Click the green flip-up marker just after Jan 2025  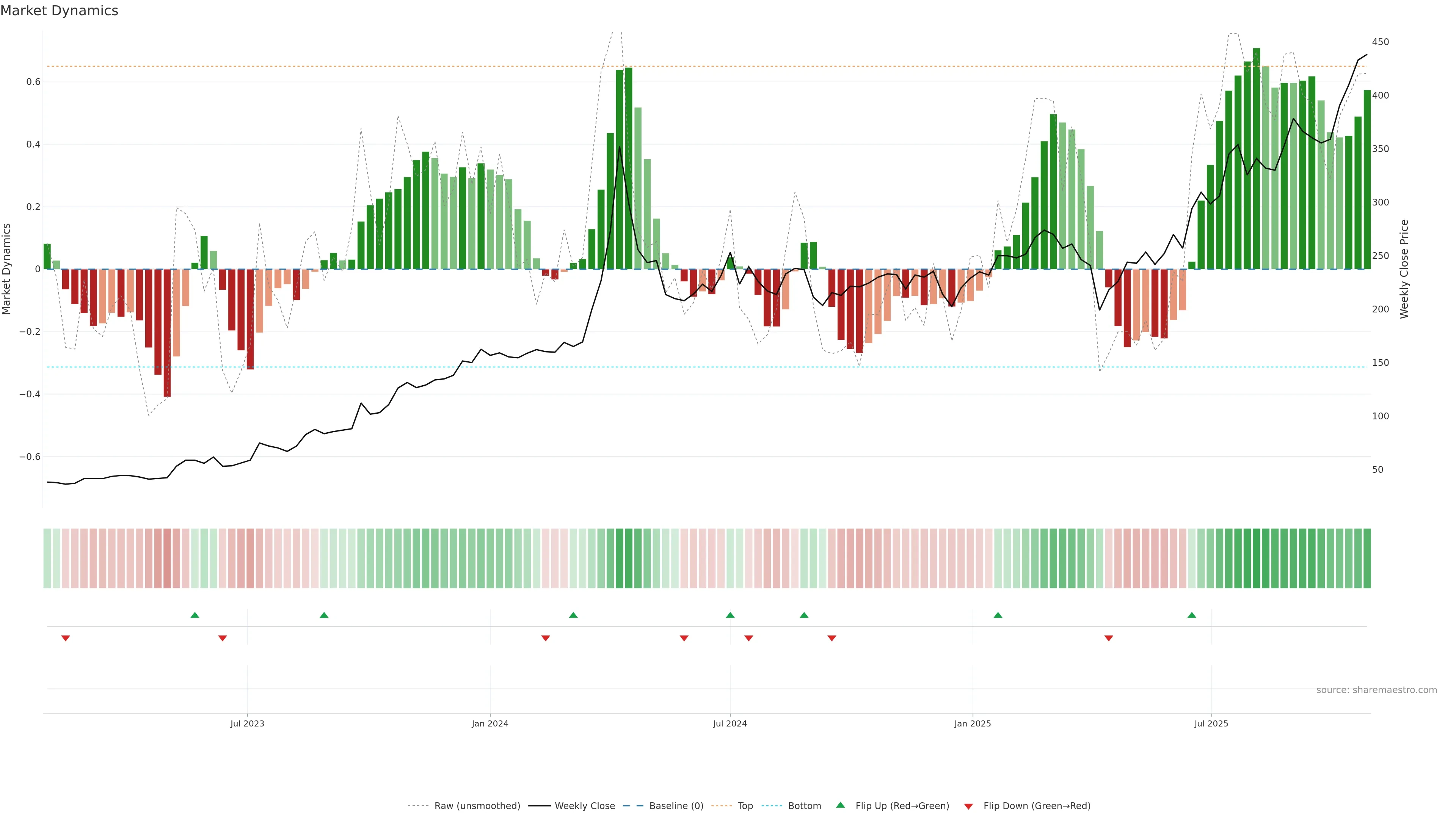(x=998, y=615)
